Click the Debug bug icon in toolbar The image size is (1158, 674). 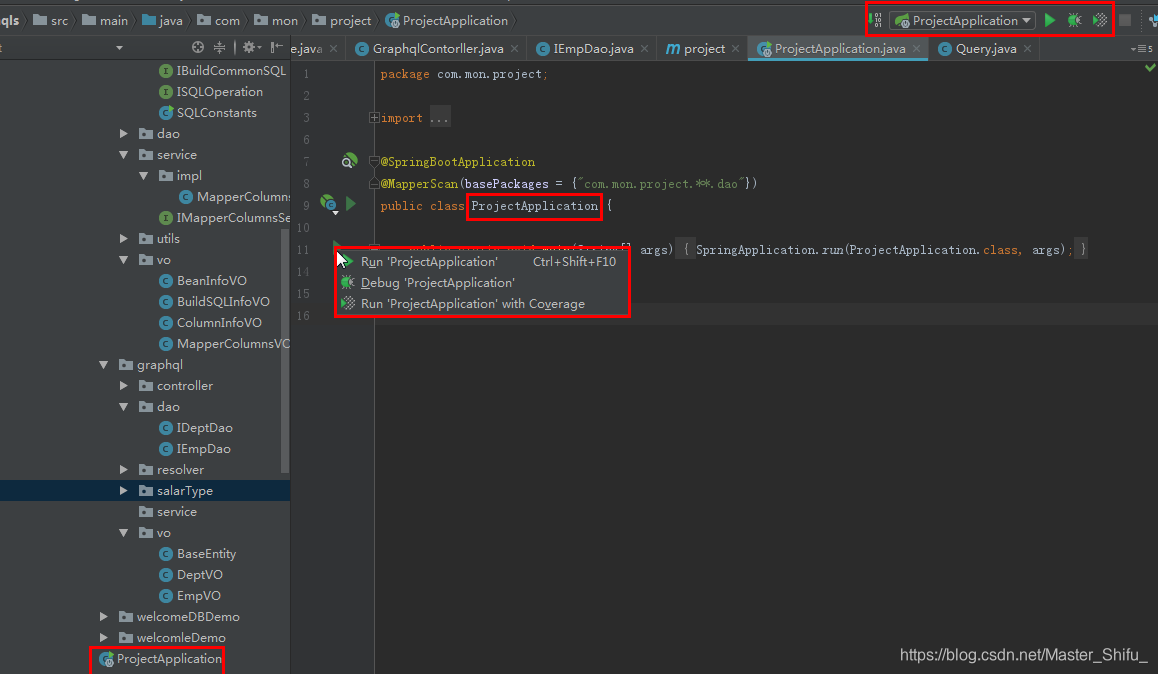pos(1075,21)
